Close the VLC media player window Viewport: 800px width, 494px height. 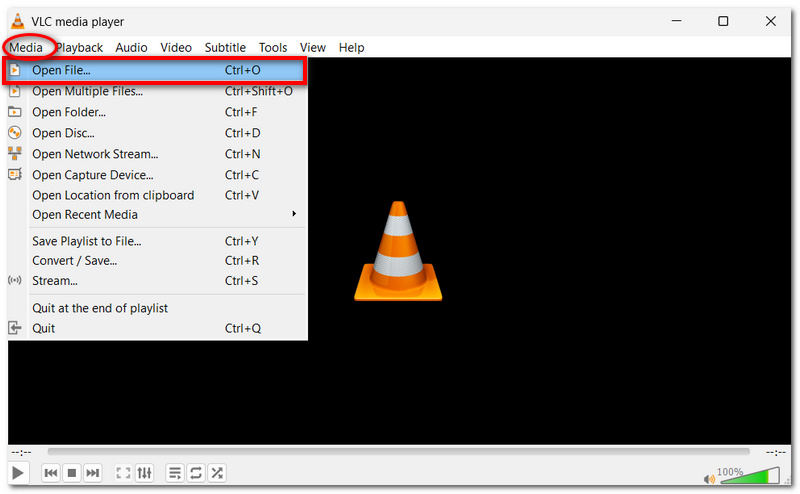click(x=770, y=21)
